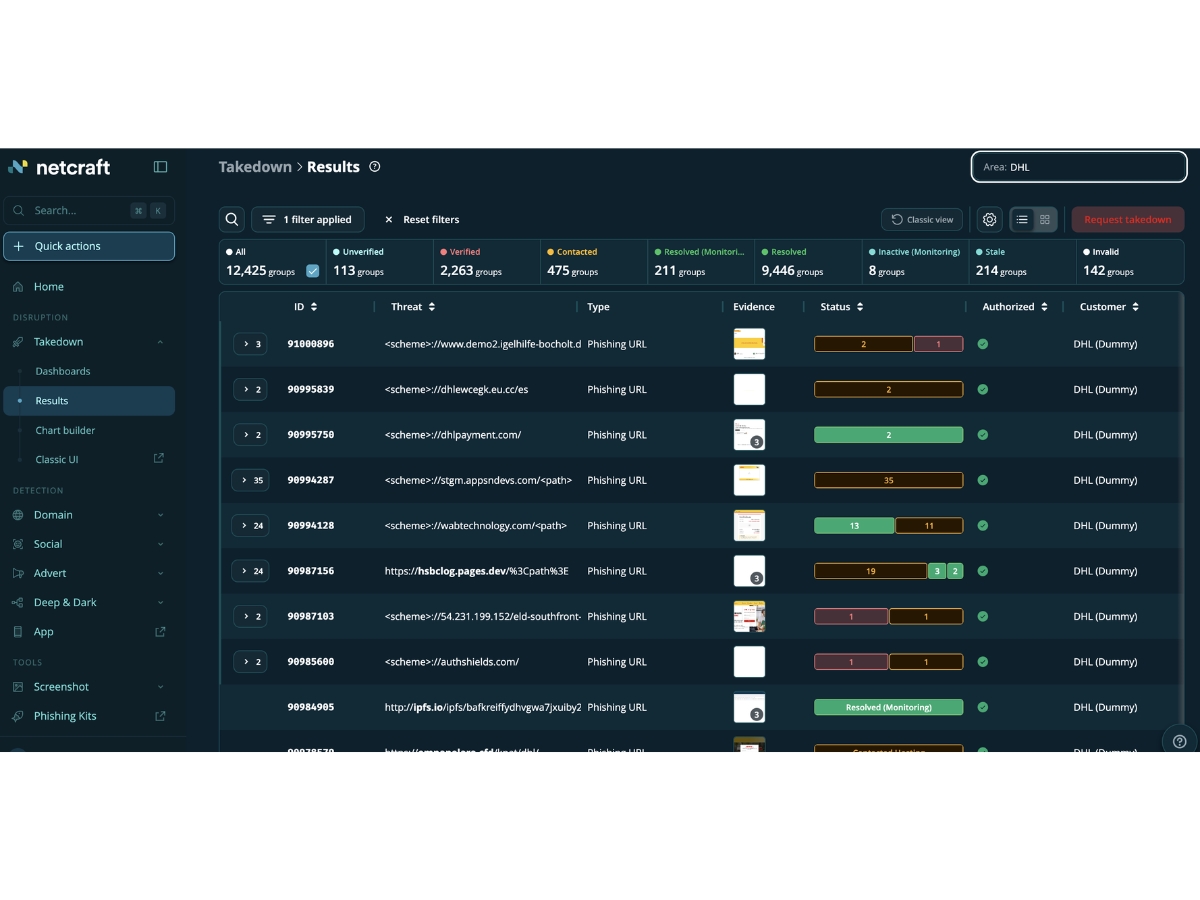Open Phishing Kits external link icon
1200x900 pixels.
point(160,716)
